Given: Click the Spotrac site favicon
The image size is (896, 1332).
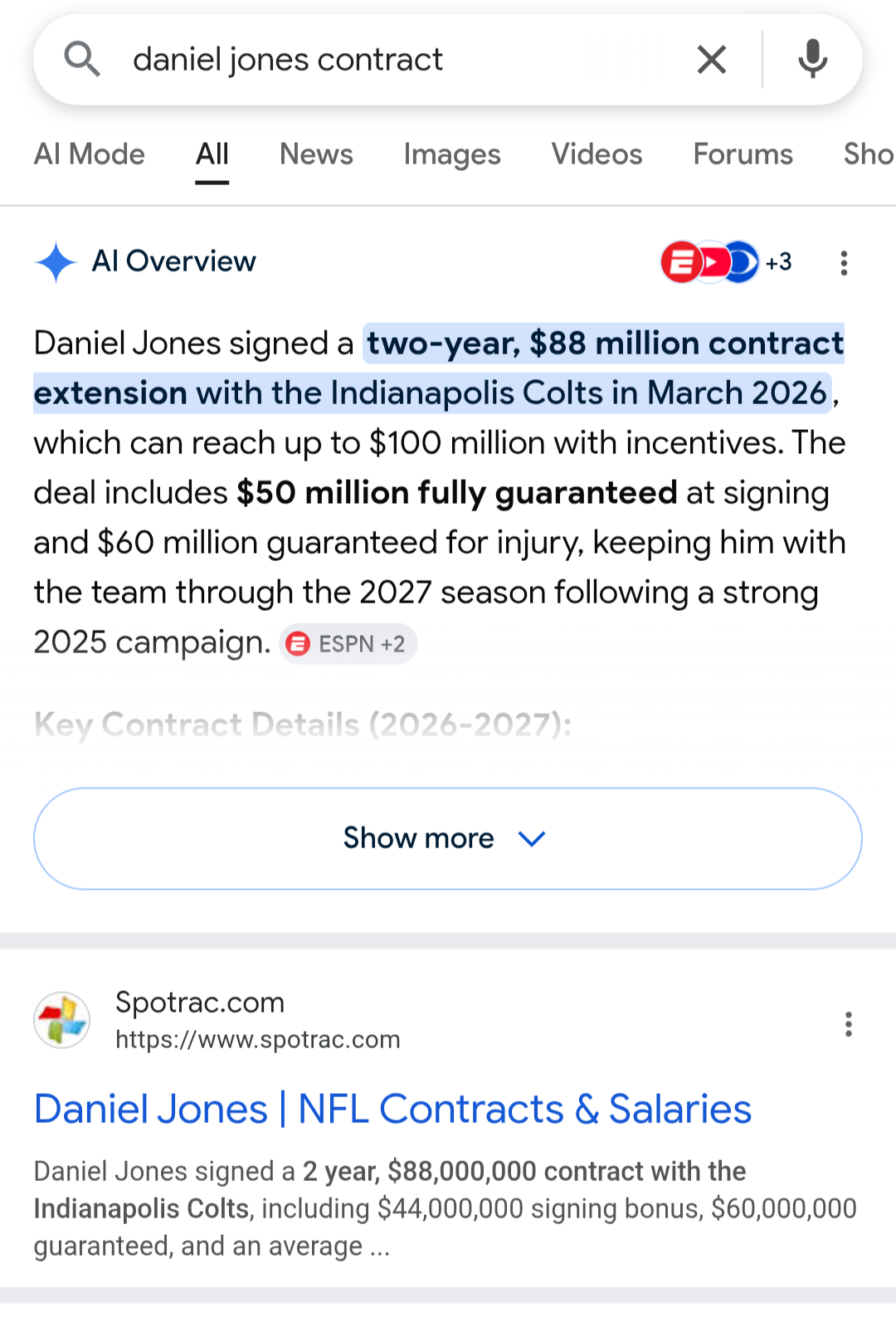Looking at the screenshot, I should (x=61, y=1020).
